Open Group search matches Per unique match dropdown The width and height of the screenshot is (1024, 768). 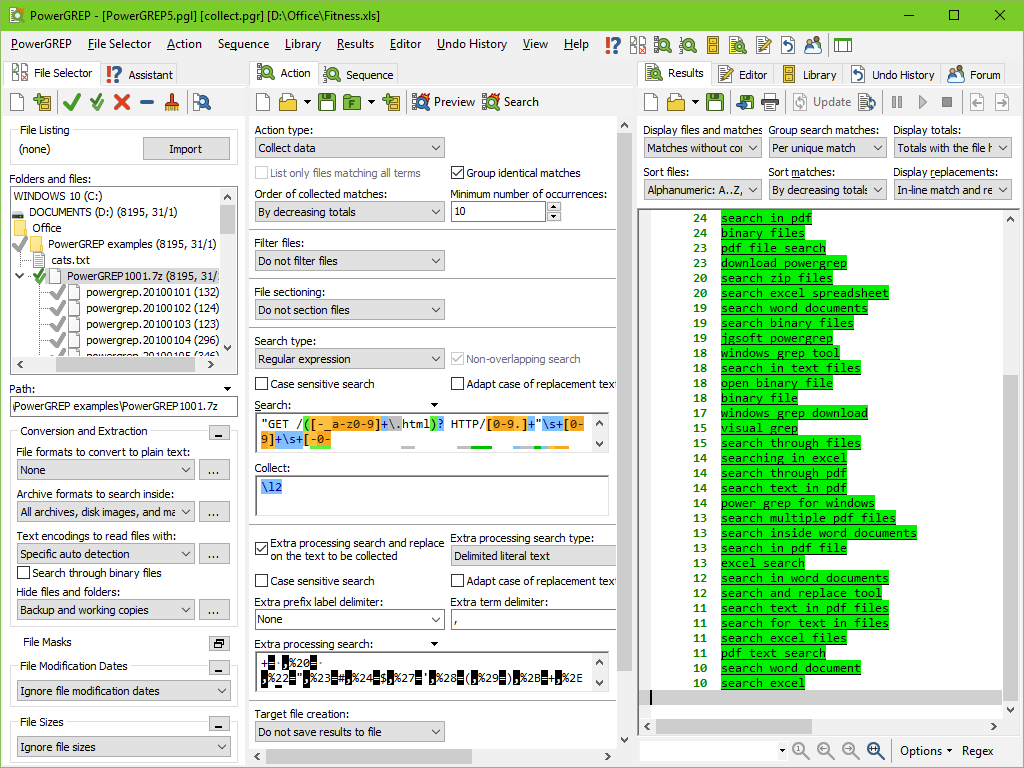pyautogui.click(x=827, y=148)
